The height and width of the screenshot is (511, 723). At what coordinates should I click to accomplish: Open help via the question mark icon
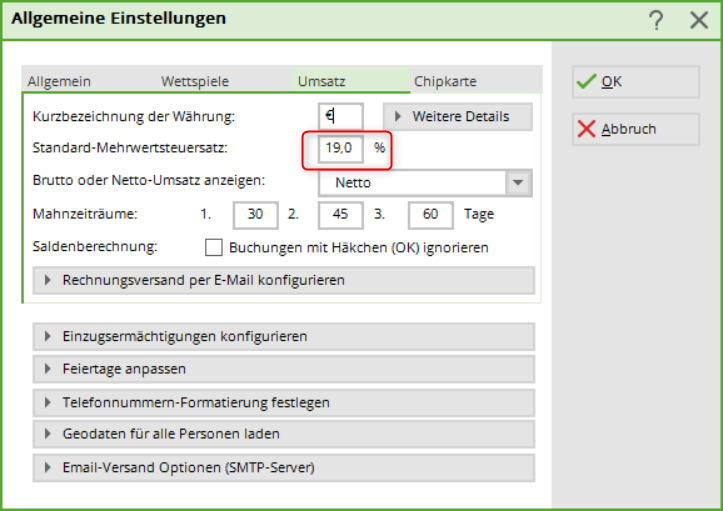click(656, 20)
